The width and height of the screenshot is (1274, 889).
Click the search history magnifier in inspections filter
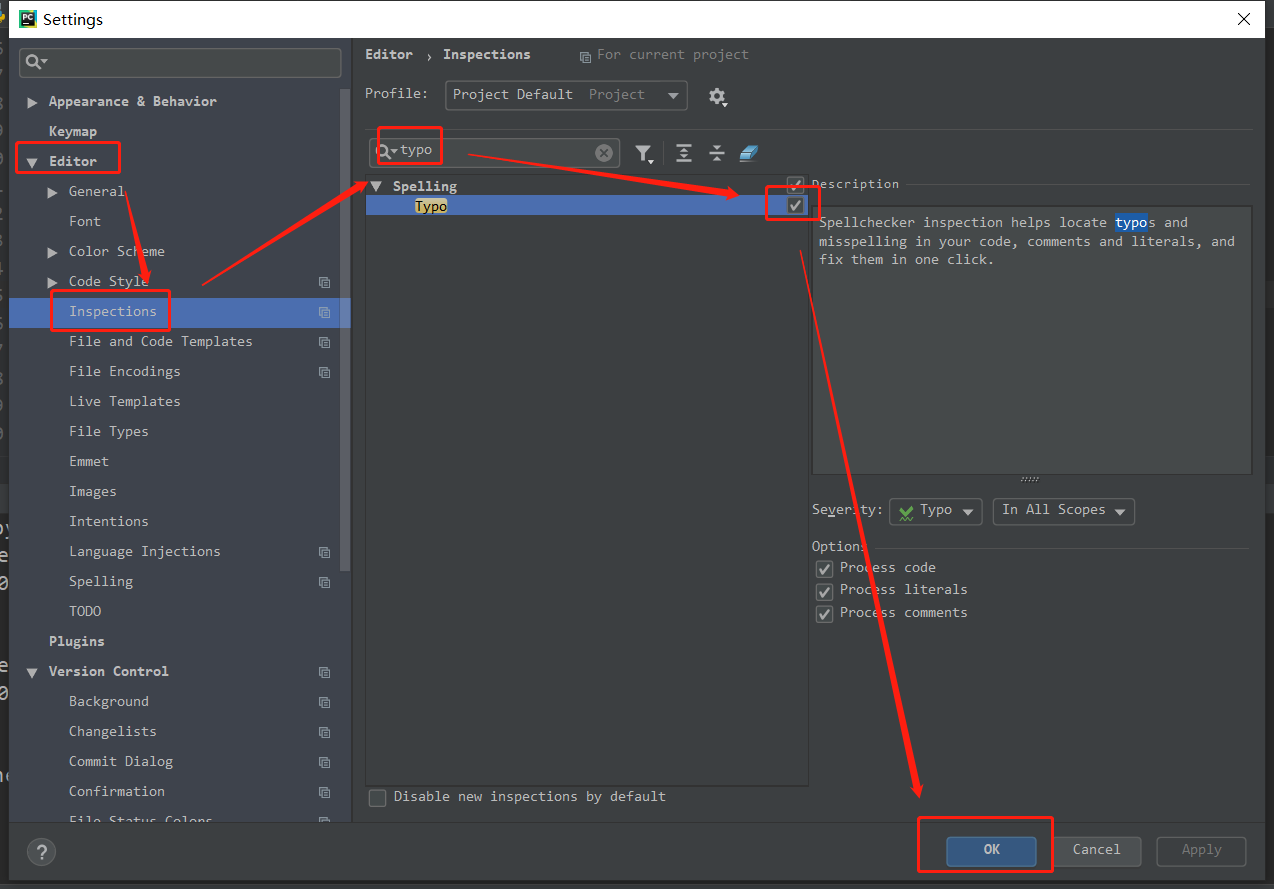coord(386,151)
